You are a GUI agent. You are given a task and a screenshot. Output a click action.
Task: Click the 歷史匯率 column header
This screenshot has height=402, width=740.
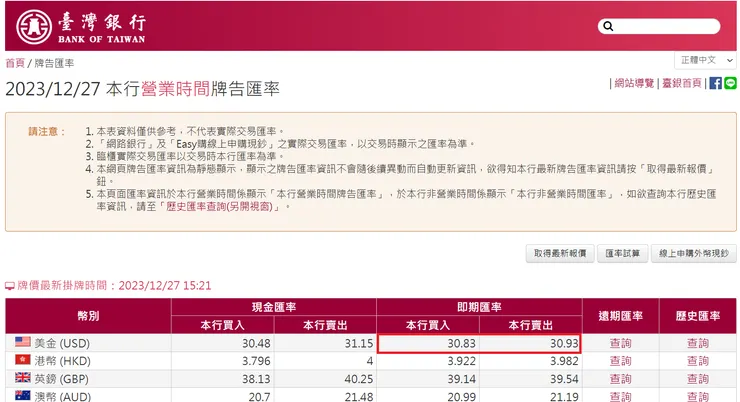click(x=698, y=316)
